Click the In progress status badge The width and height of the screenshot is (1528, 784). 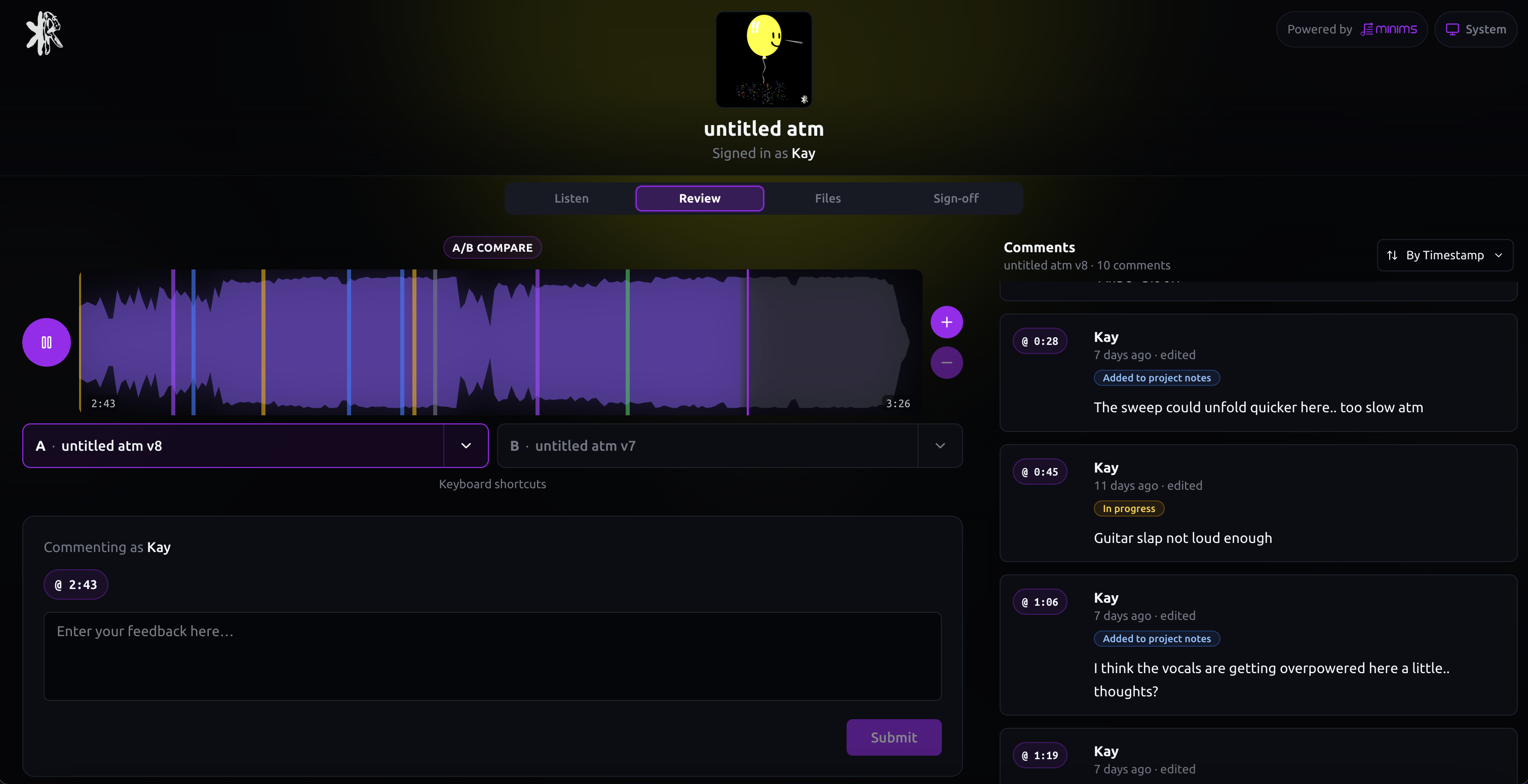(x=1129, y=508)
